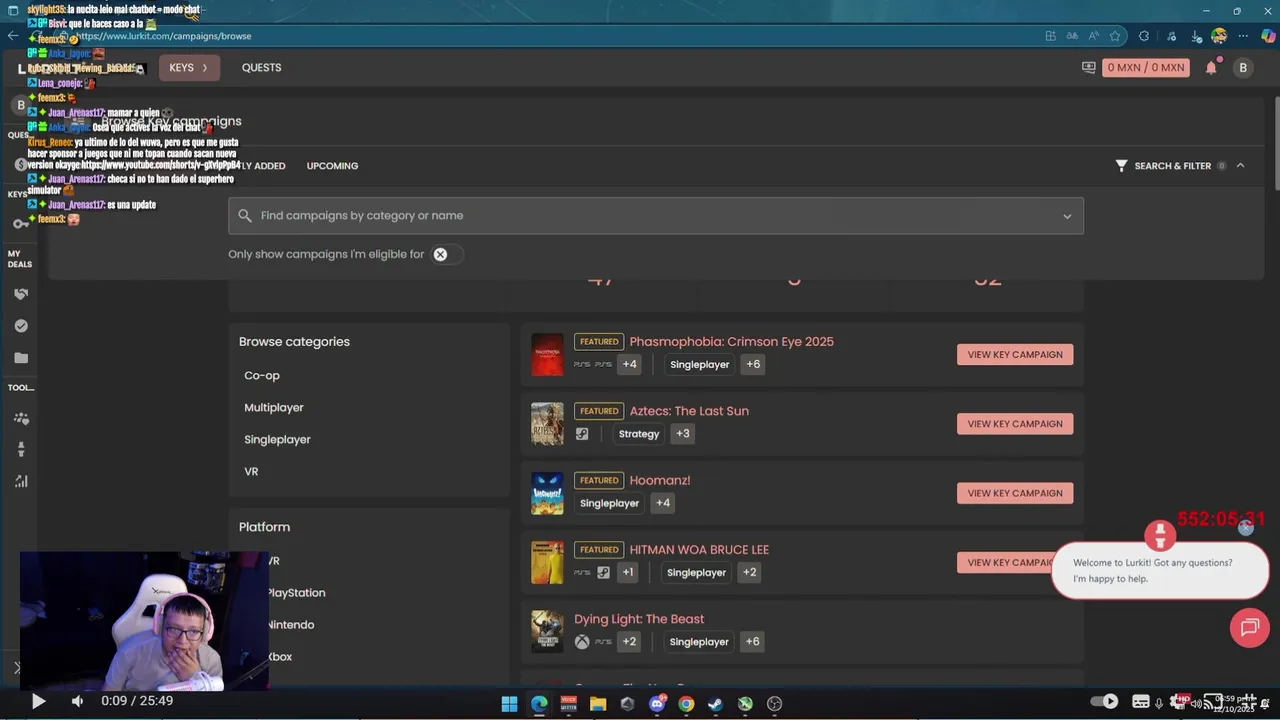Open browser extensions puzzle icon

[x=1146, y=36]
